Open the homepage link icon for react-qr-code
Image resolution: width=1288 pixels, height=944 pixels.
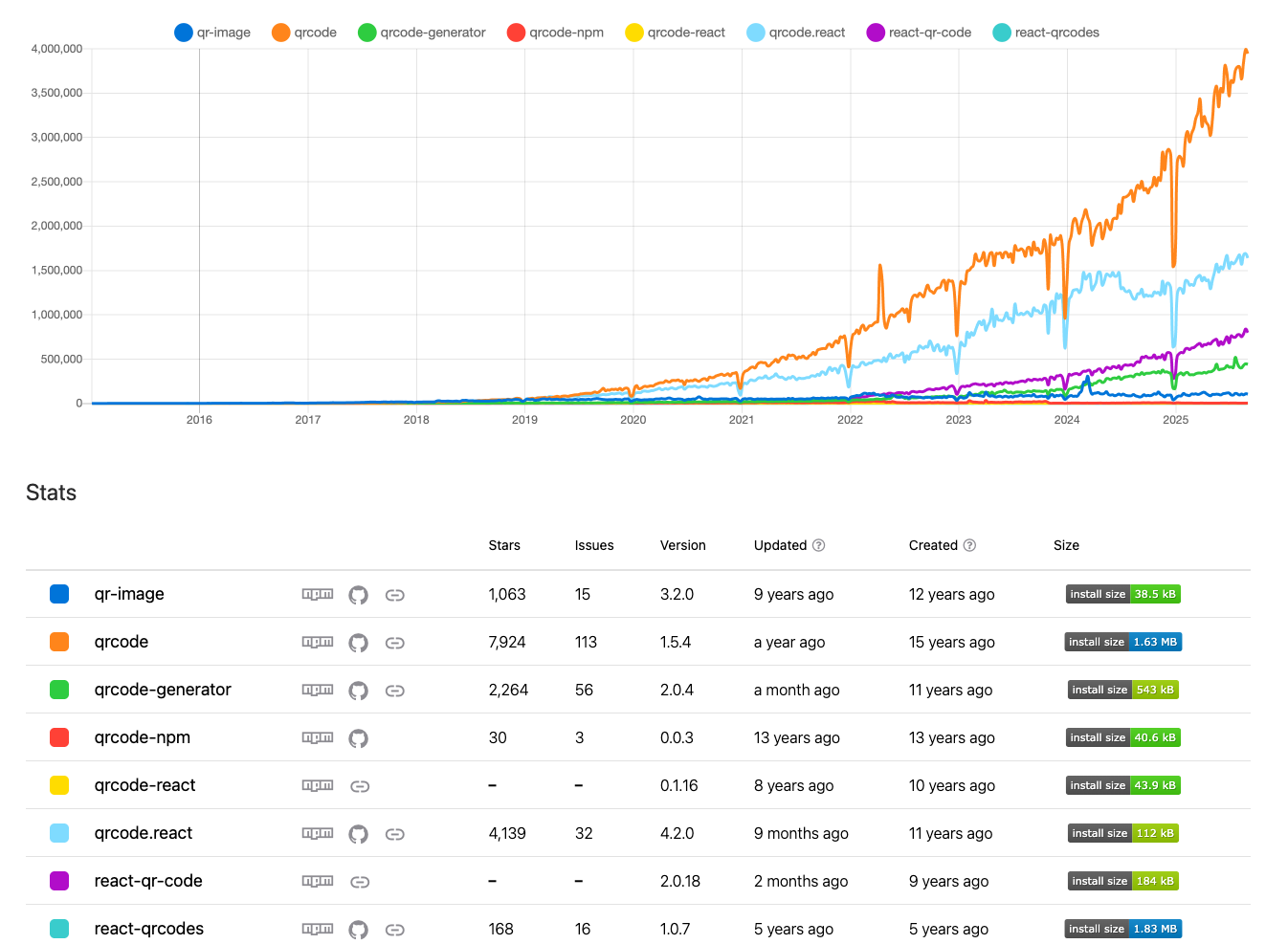(x=360, y=882)
